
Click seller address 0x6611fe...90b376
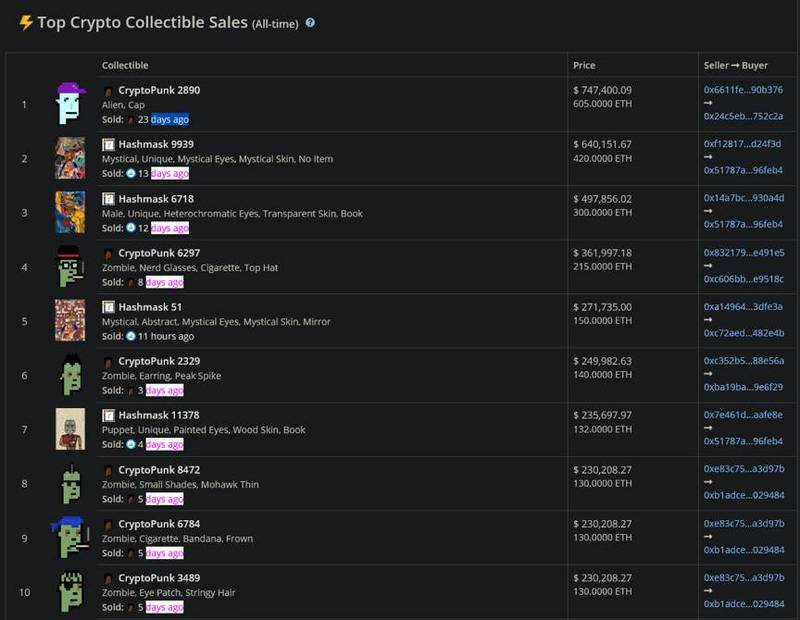pyautogui.click(x=743, y=90)
